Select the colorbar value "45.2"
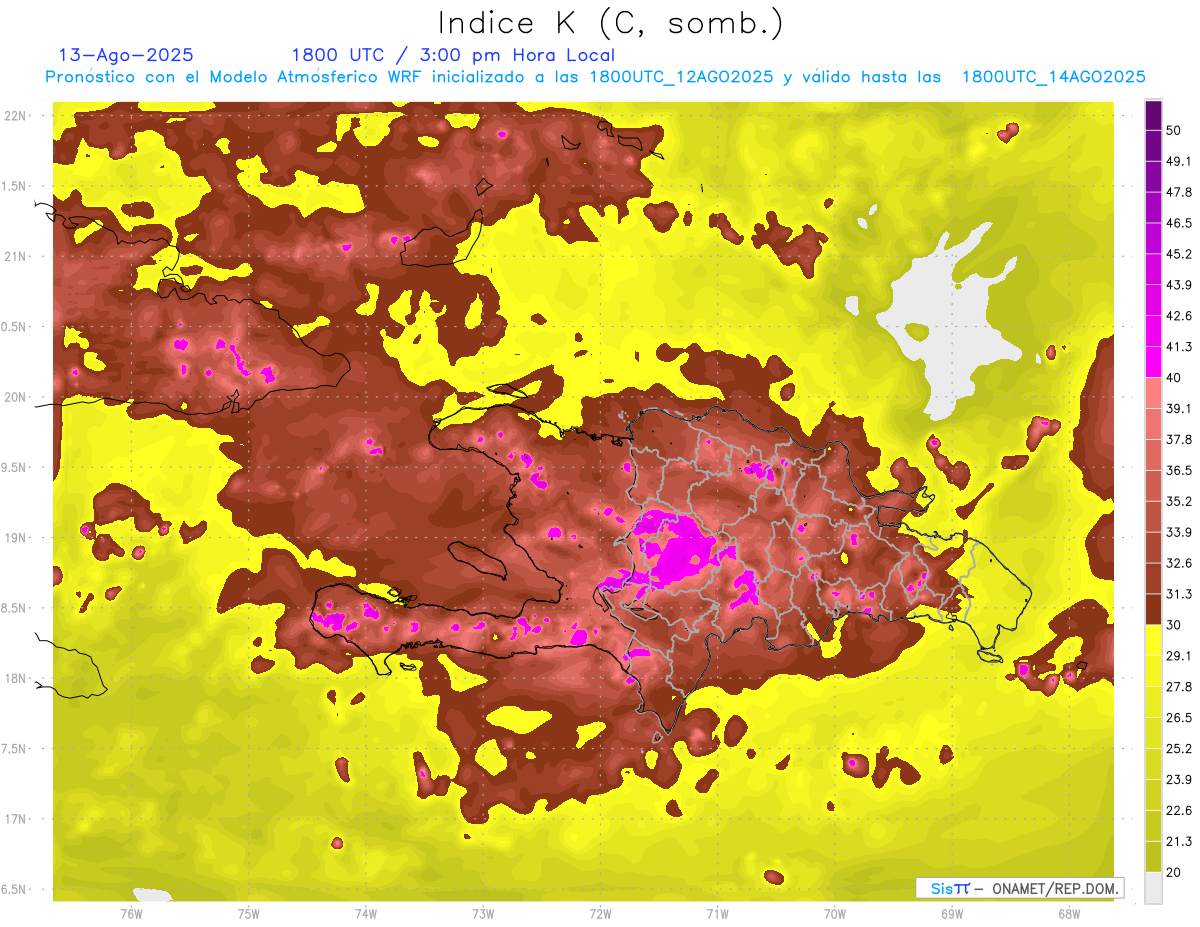The height and width of the screenshot is (927, 1200). pos(1179,255)
